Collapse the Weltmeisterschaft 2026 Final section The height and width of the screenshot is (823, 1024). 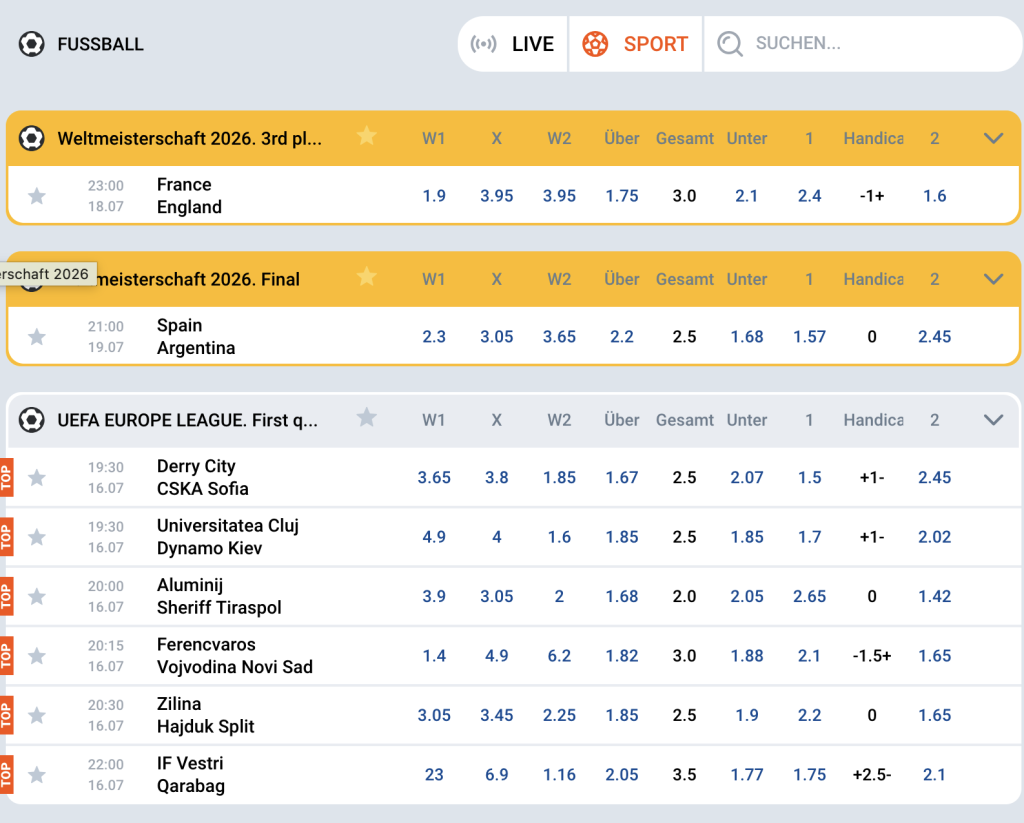click(993, 279)
